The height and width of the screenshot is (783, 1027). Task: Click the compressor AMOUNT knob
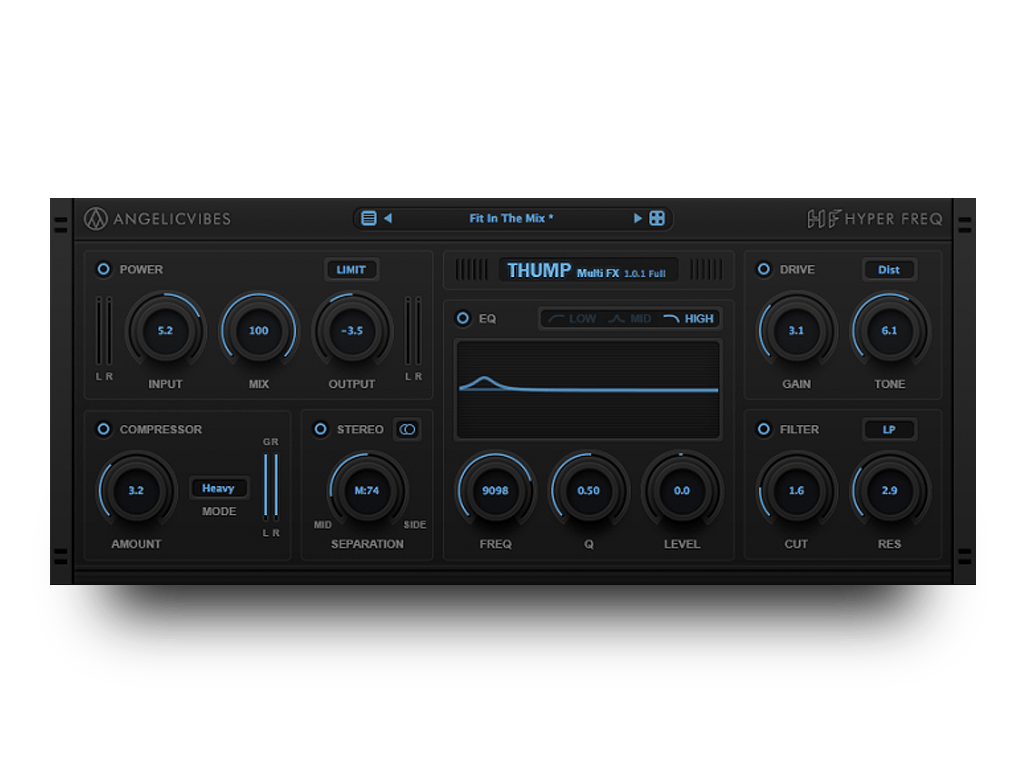point(136,490)
